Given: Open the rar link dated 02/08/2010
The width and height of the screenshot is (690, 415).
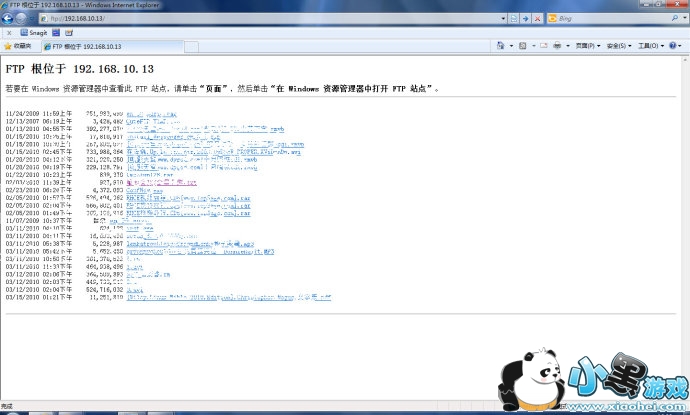Looking at the screenshot, I should tap(188, 213).
